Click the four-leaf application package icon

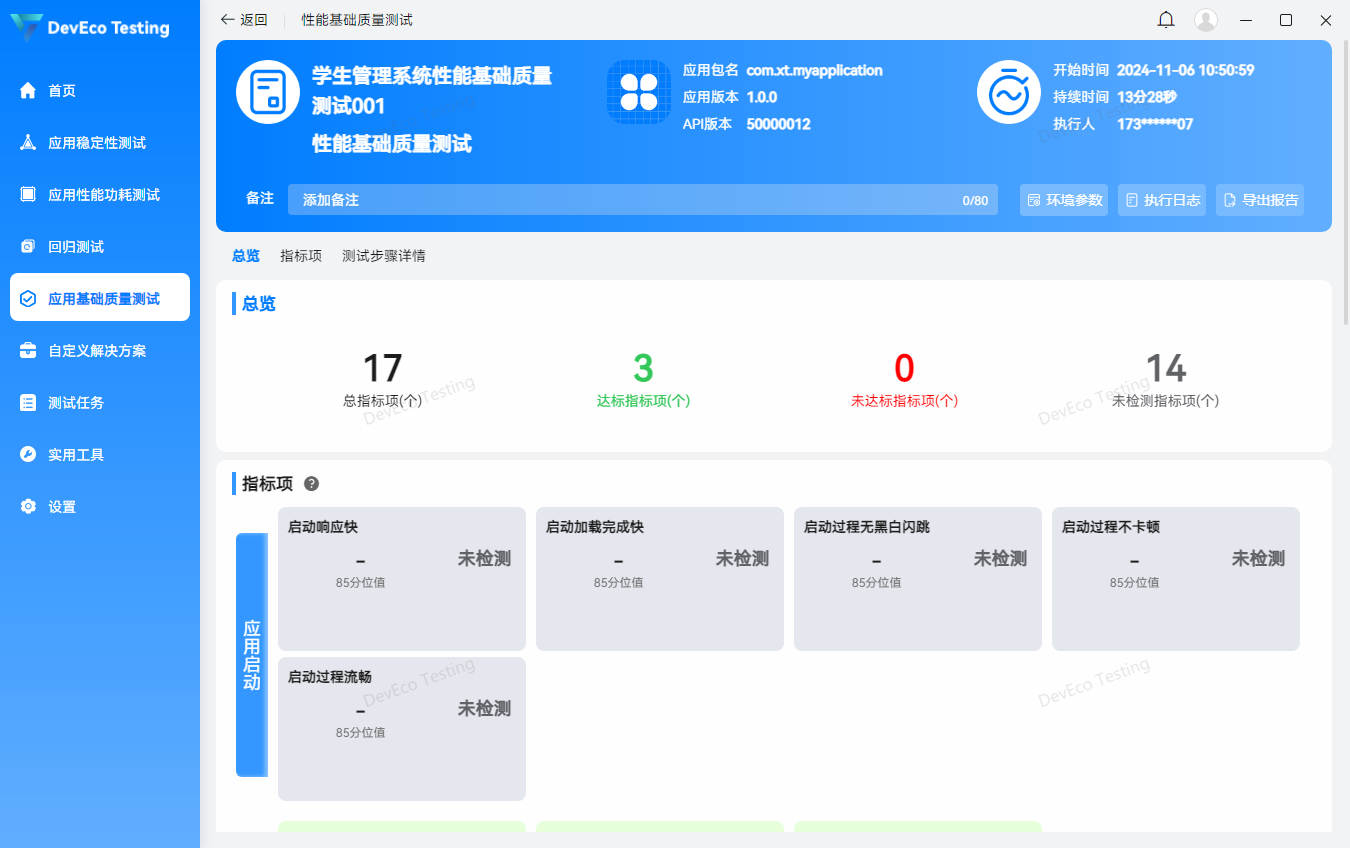(639, 92)
